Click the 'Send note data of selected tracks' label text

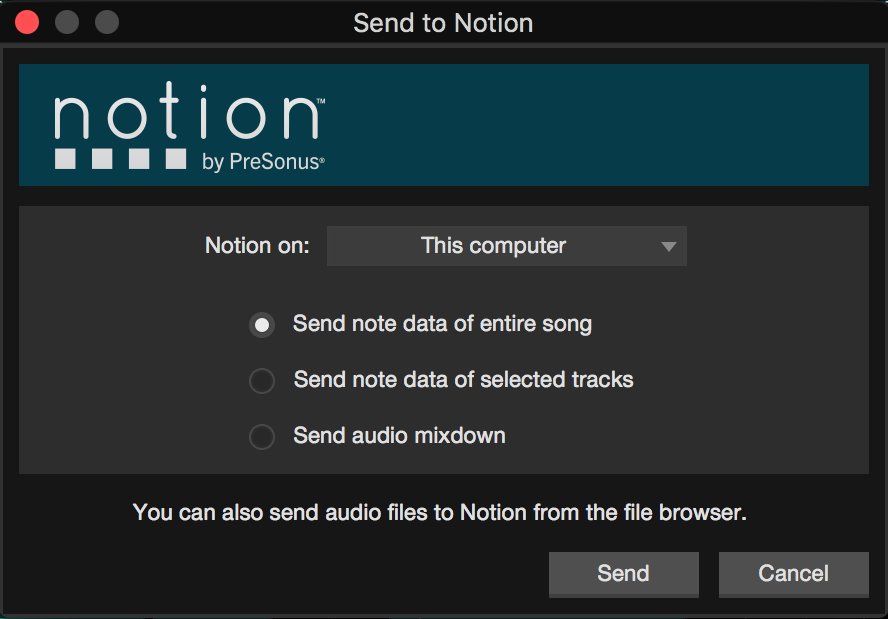click(x=463, y=380)
